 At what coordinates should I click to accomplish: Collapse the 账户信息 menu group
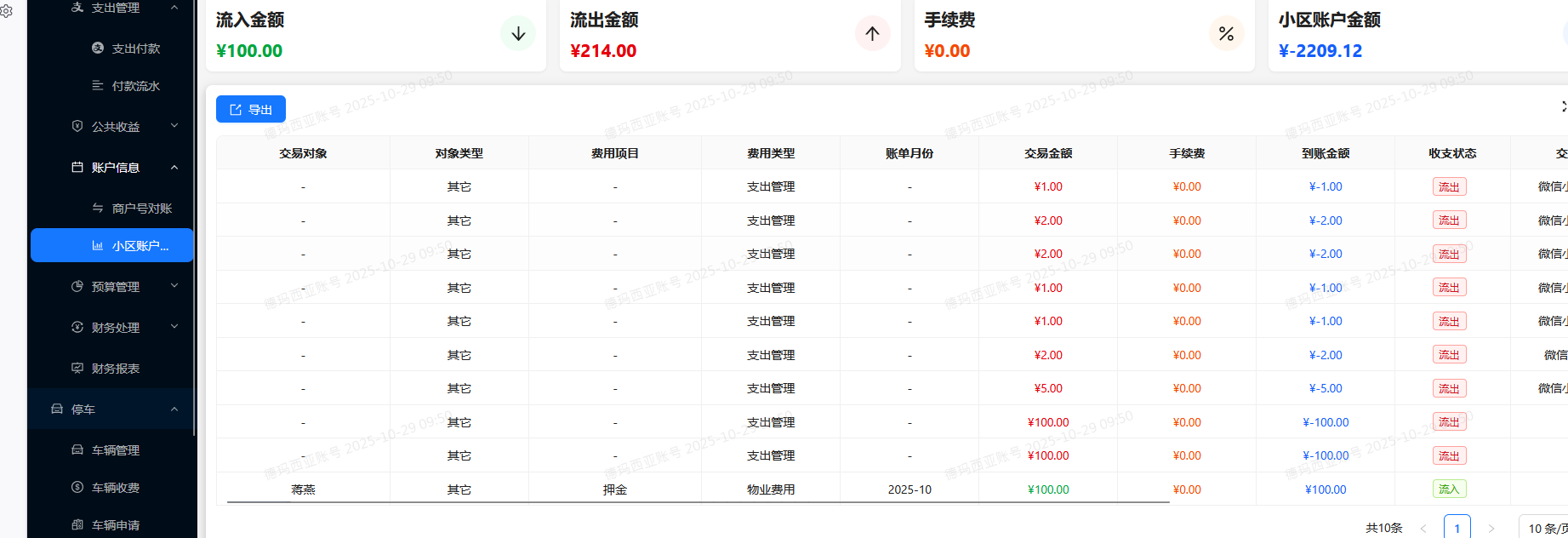point(174,168)
